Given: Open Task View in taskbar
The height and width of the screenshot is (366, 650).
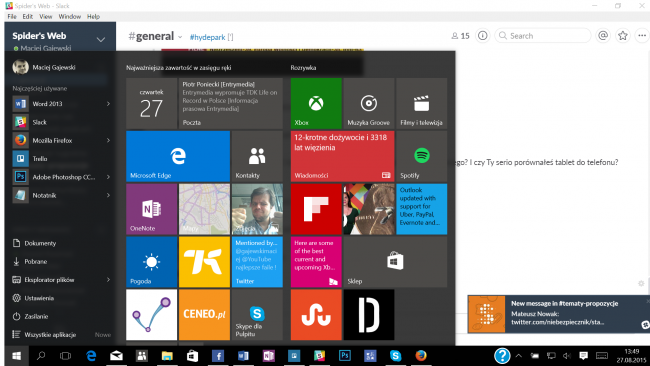Looking at the screenshot, I should (x=65, y=356).
